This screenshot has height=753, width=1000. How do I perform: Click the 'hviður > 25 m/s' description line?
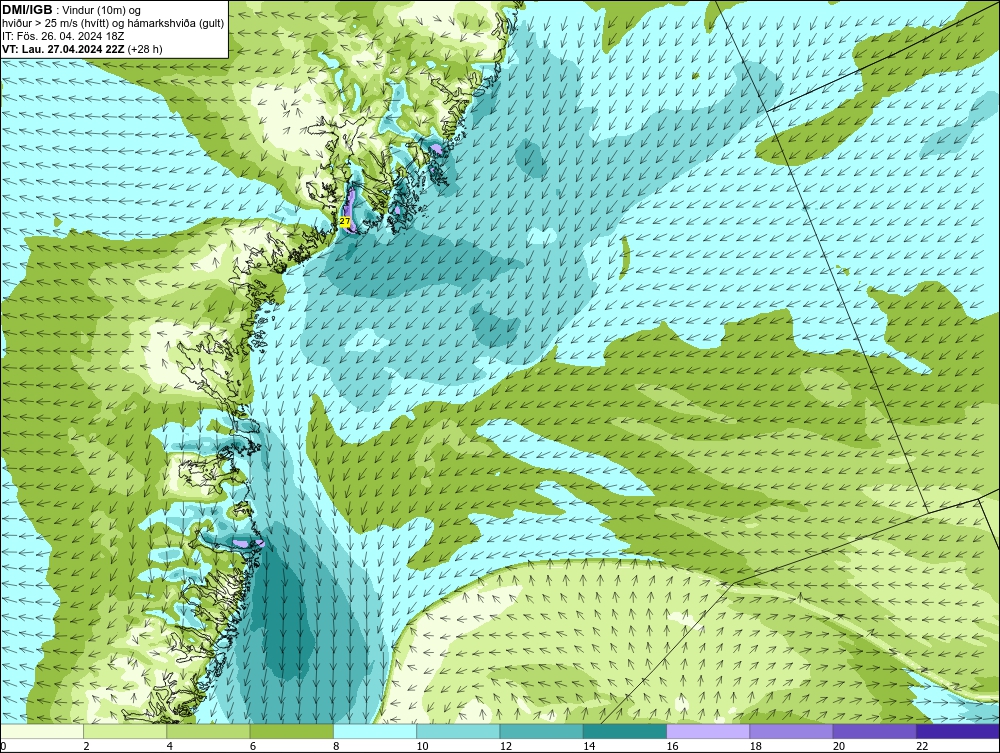pos(113,23)
